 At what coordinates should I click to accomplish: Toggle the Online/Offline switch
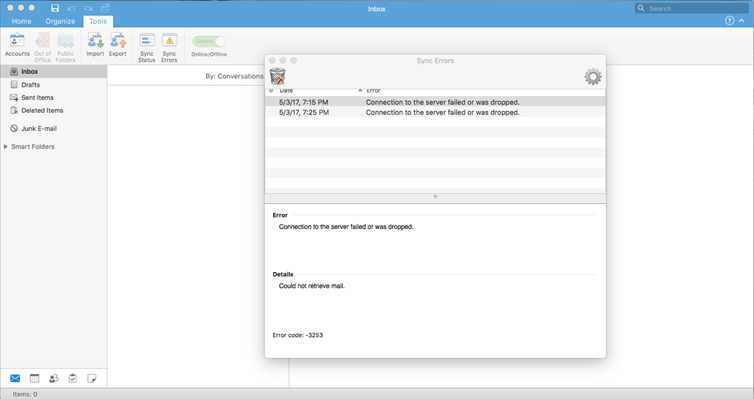[x=209, y=41]
